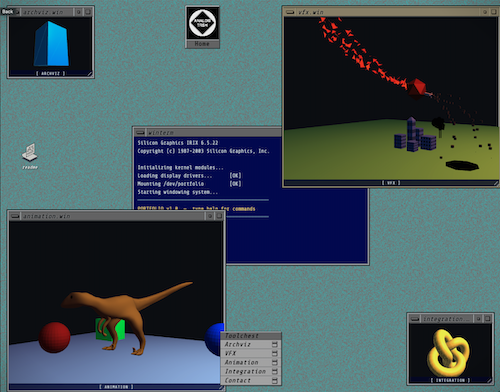The width and height of the screenshot is (500, 392).
Task: Click the animation.win title text
Action: [x=47, y=216]
